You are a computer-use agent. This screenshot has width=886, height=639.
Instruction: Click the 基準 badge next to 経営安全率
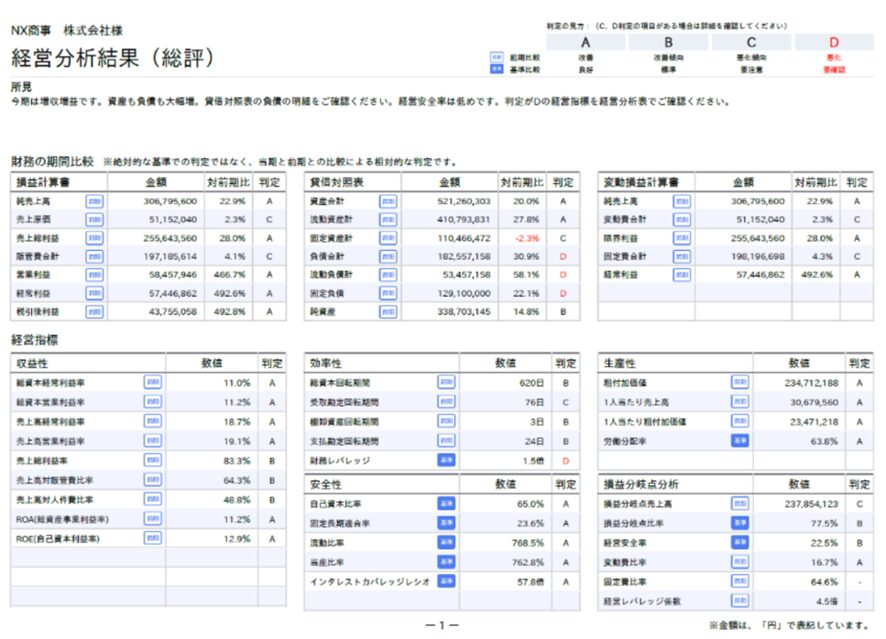740,543
